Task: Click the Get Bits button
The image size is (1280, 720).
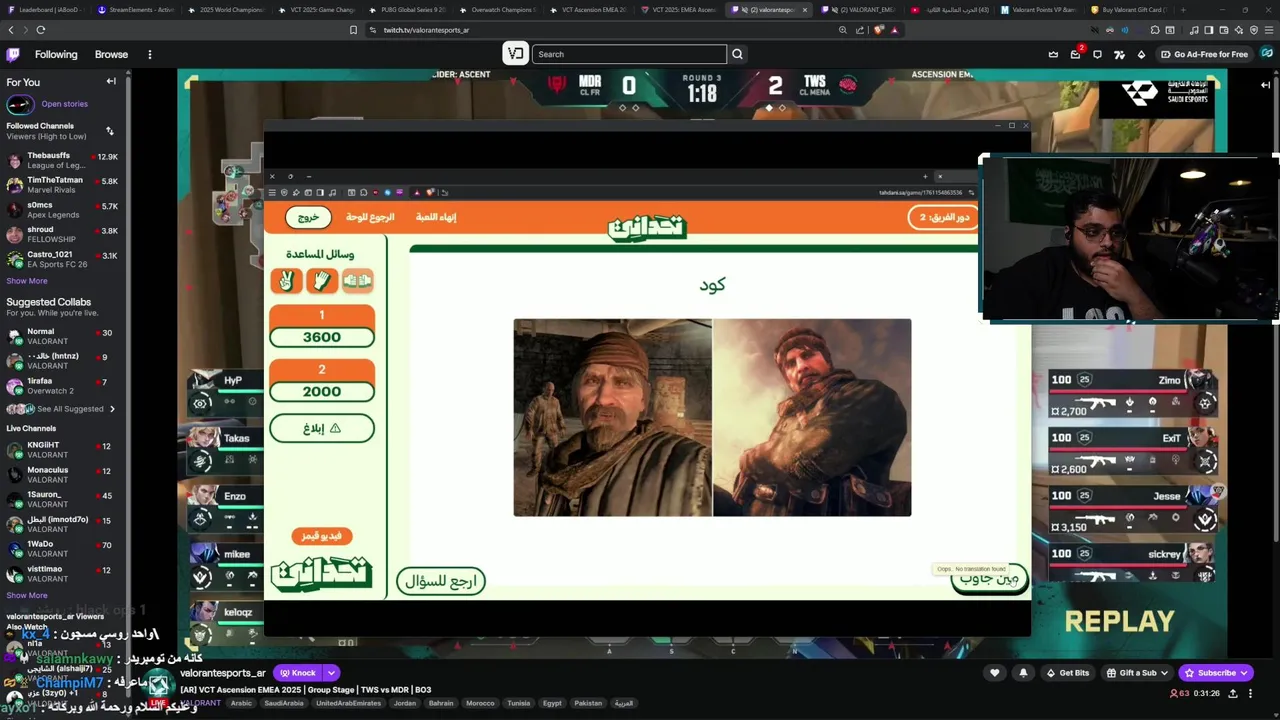Action: (x=1067, y=673)
